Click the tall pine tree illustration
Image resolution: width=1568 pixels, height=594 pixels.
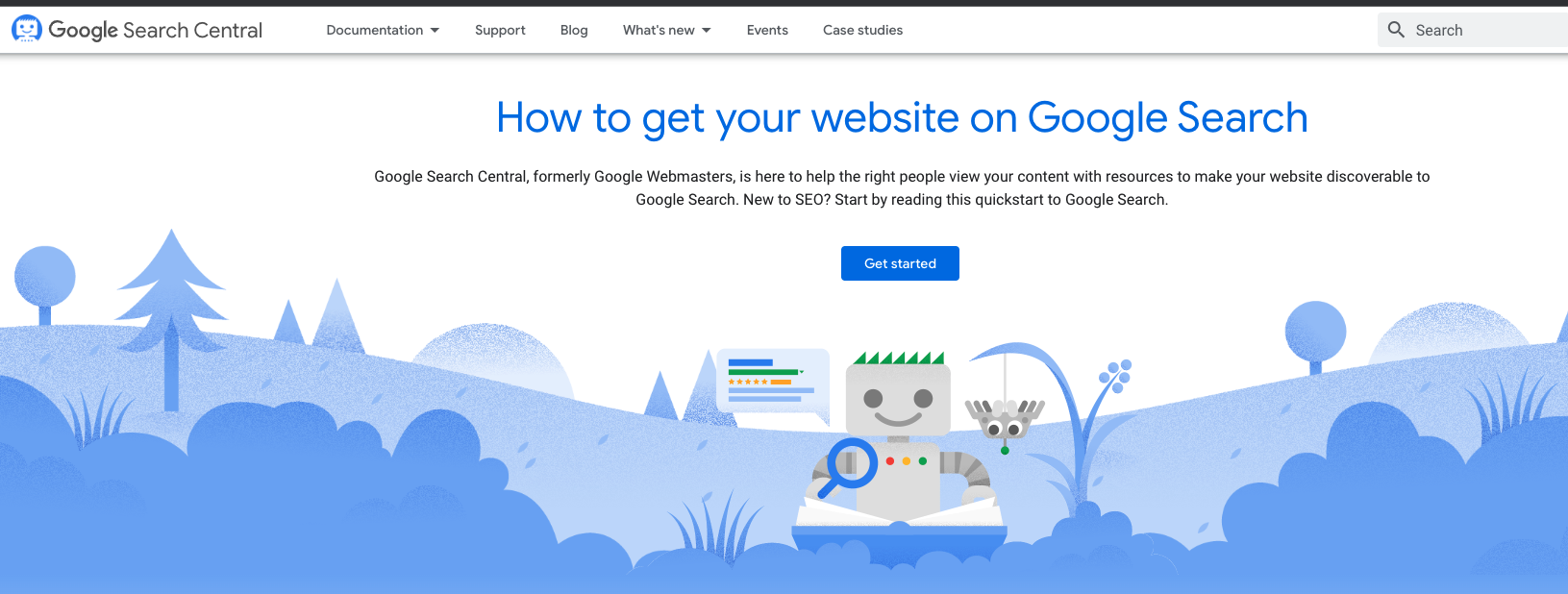171,298
